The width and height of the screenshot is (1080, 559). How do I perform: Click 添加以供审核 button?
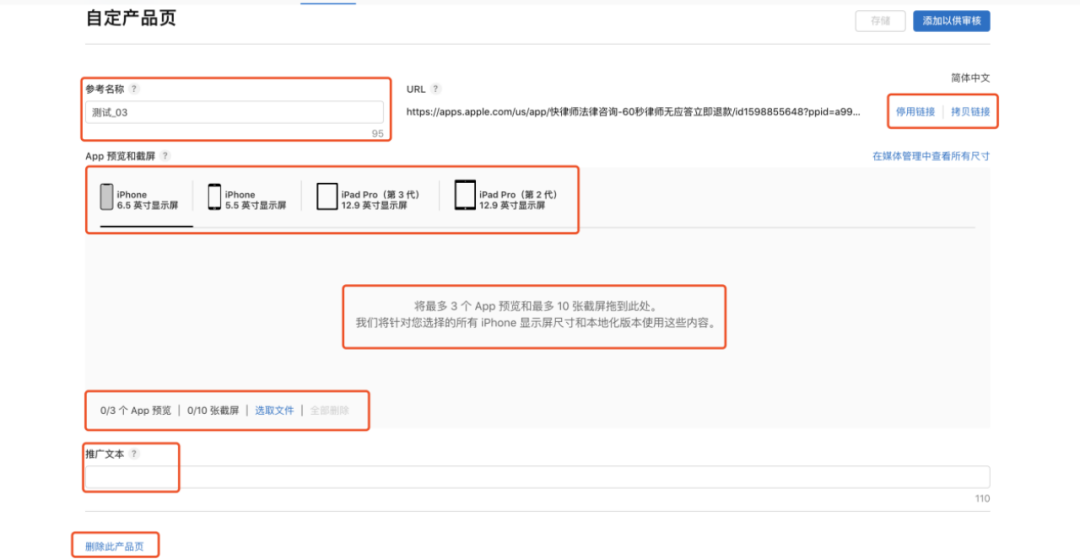(951, 21)
